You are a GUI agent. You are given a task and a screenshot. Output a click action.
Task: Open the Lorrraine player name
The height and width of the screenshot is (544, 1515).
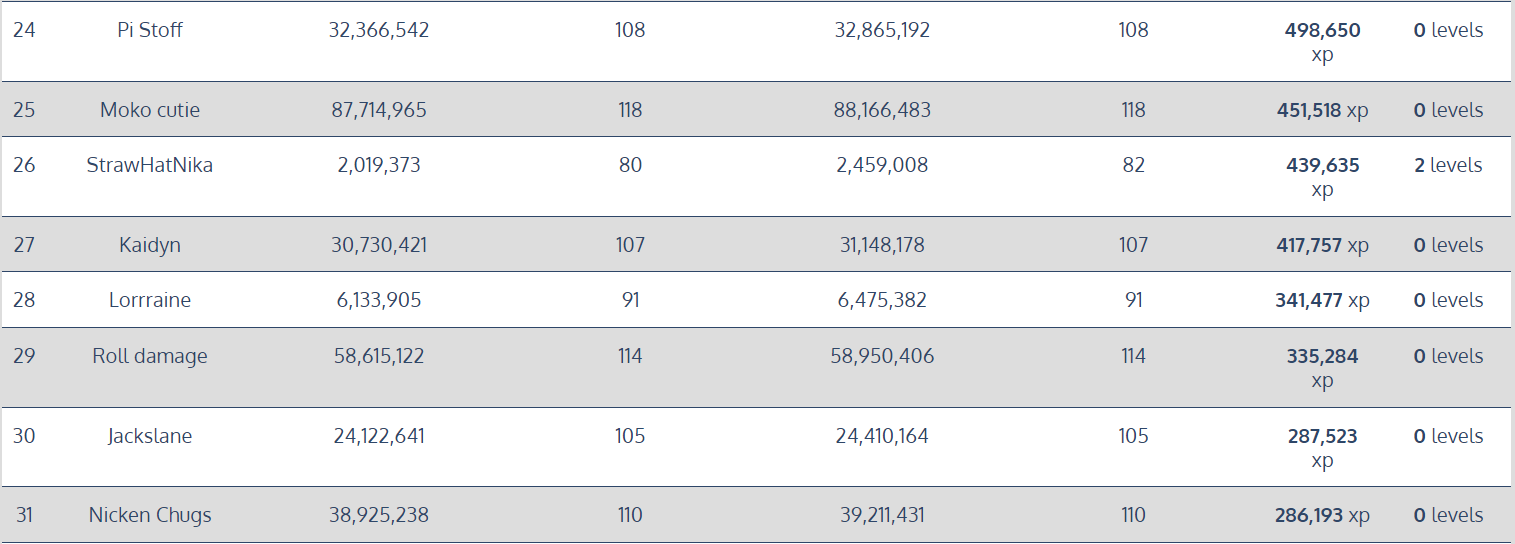[150, 300]
